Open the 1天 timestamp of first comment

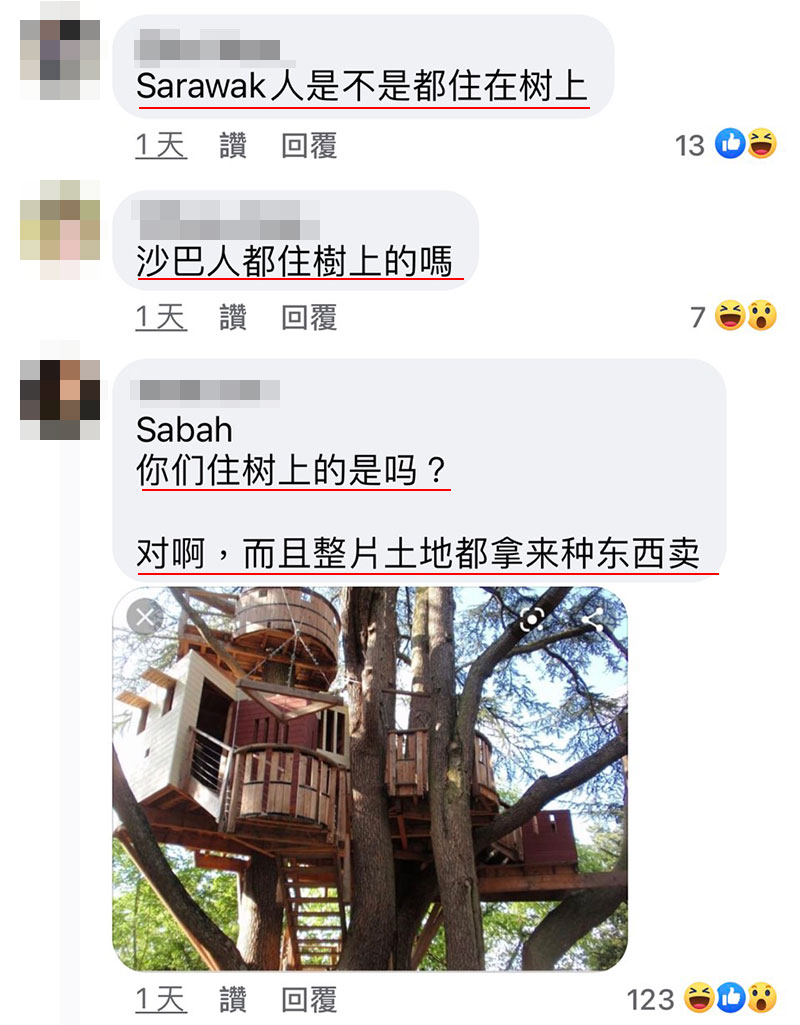point(161,145)
